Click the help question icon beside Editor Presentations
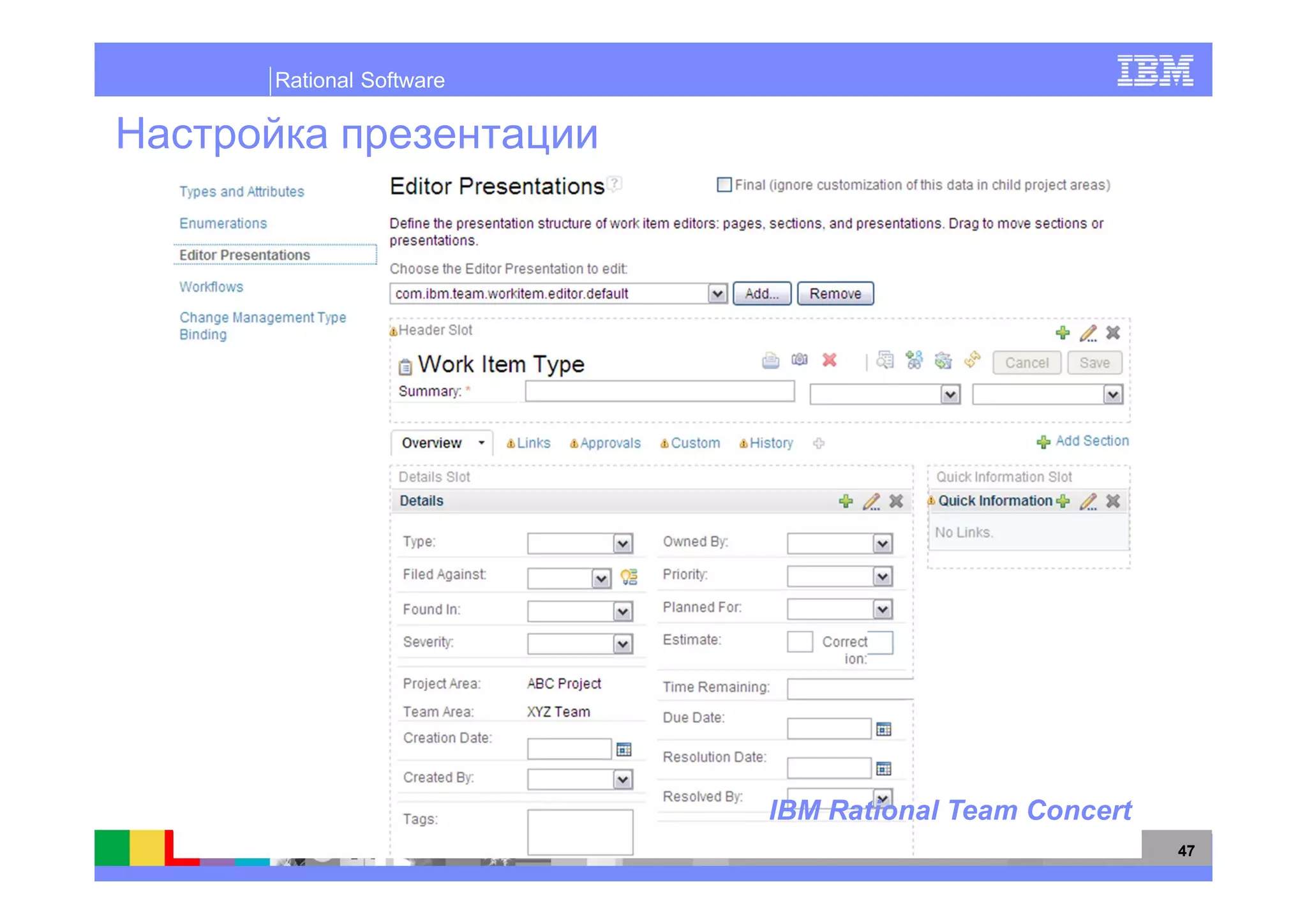Image resolution: width=1307 pixels, height=924 pixels. 614,184
